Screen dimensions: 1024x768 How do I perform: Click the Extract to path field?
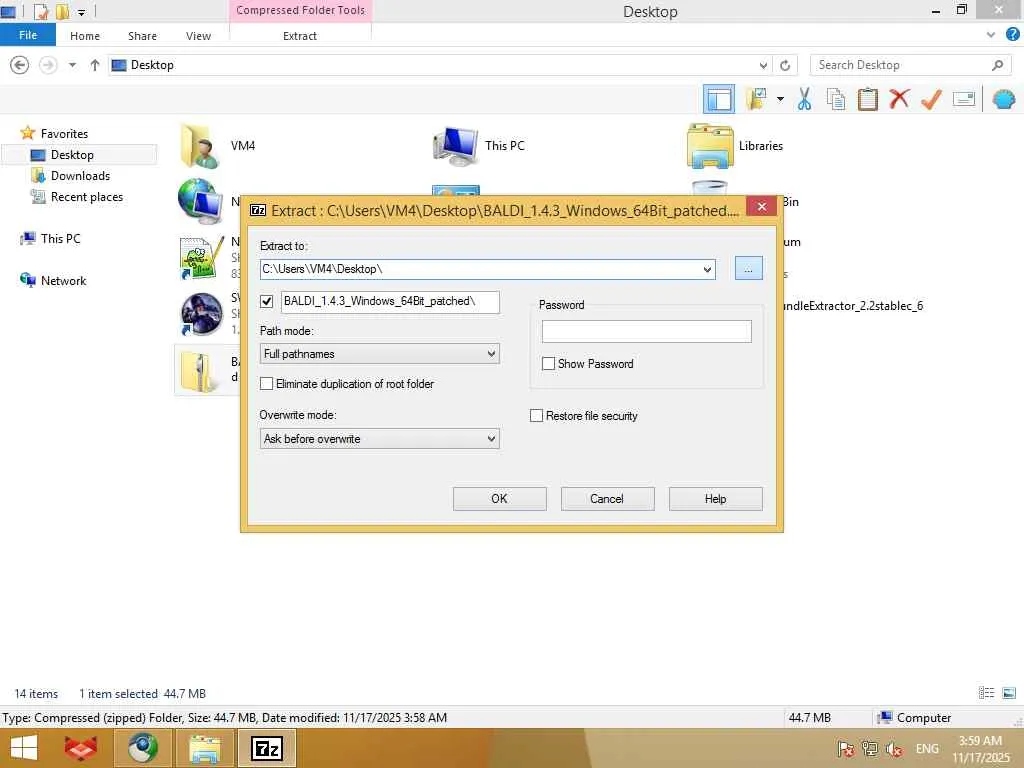point(480,269)
